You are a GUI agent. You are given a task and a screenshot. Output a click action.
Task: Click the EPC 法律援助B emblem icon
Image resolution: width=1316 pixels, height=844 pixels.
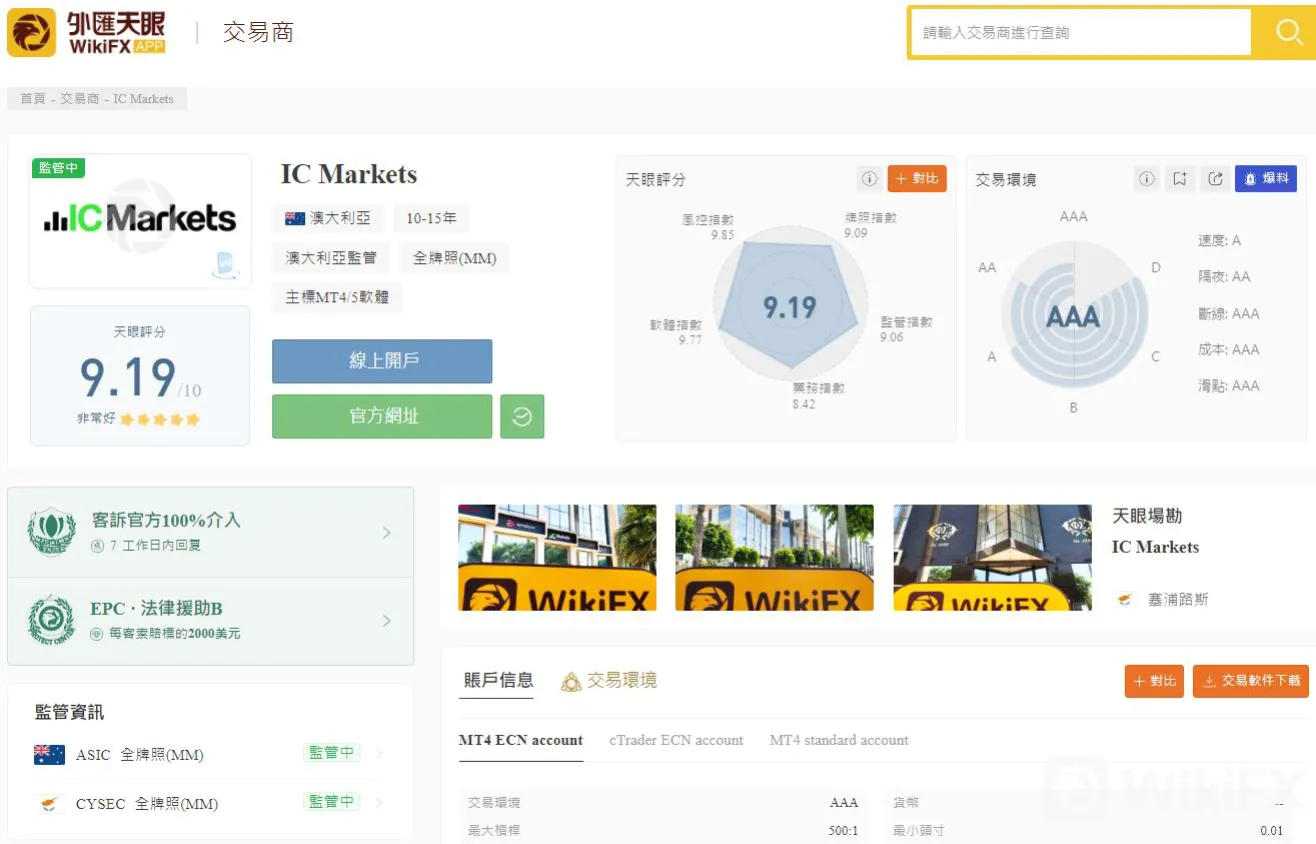(x=52, y=620)
